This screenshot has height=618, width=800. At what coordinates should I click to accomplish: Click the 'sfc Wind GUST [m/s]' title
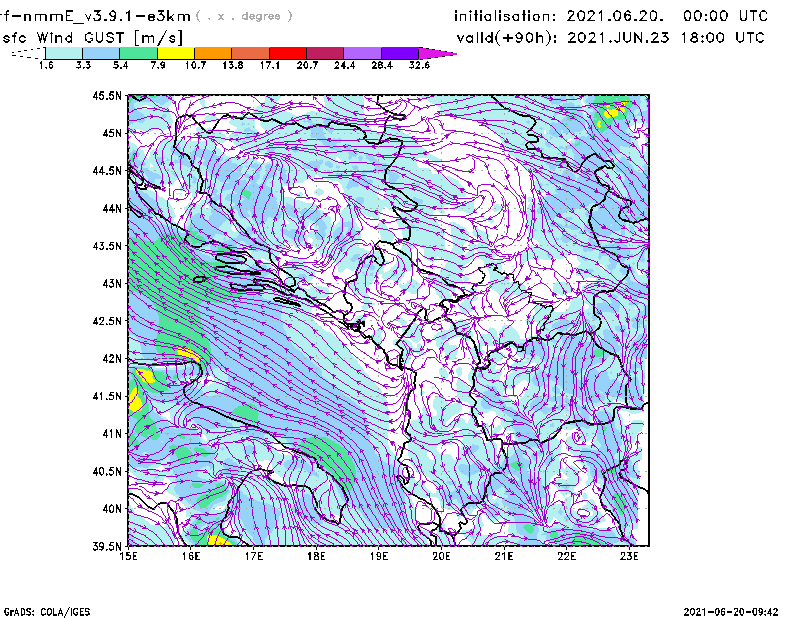point(93,38)
